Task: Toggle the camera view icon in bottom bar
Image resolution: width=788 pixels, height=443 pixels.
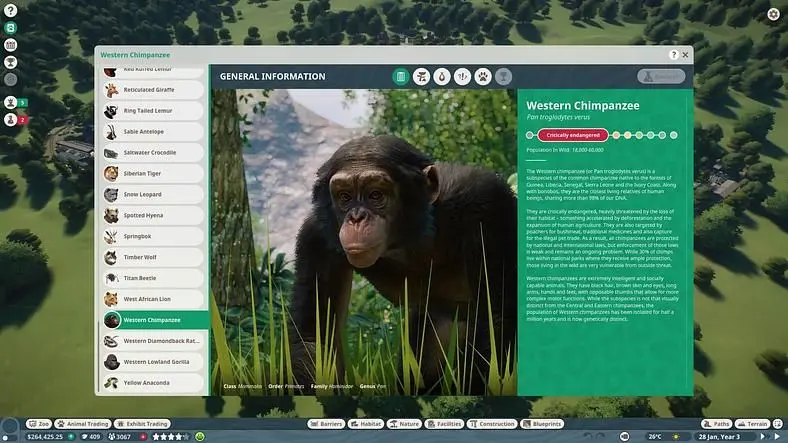Action: pyautogui.click(x=625, y=436)
